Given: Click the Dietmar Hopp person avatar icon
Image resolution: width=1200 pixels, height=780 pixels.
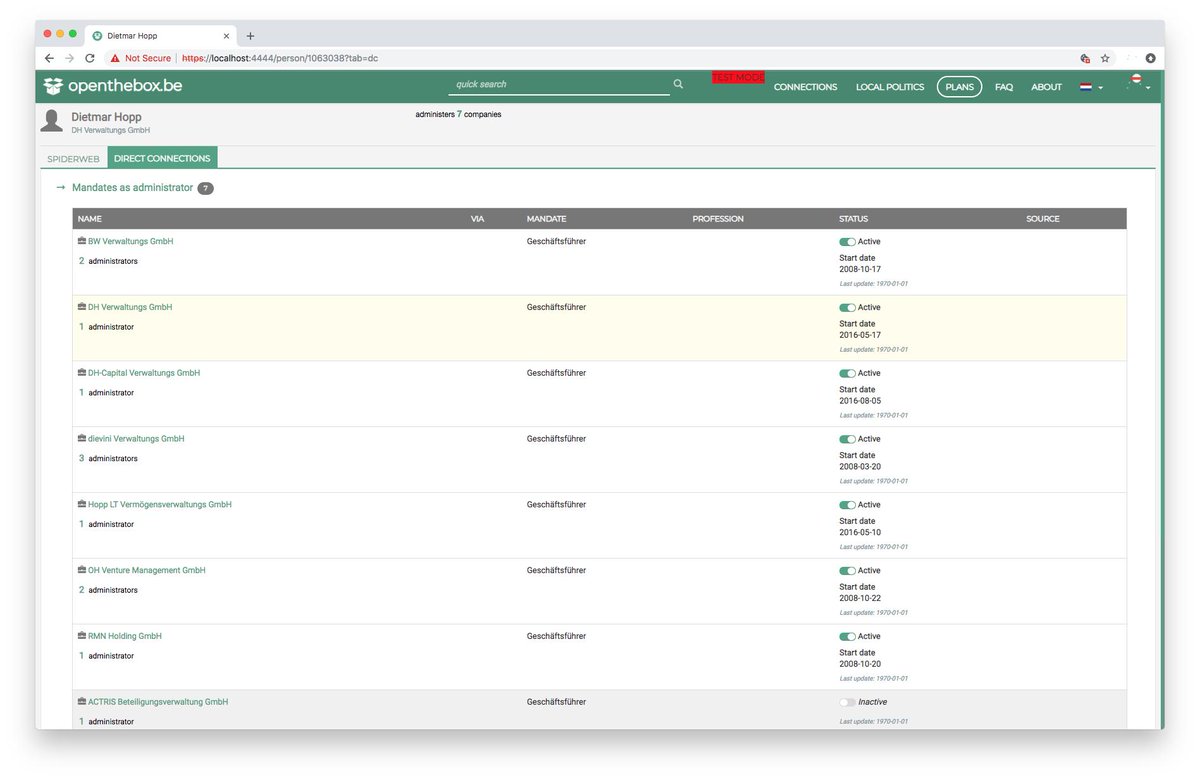Looking at the screenshot, I should tap(52, 121).
